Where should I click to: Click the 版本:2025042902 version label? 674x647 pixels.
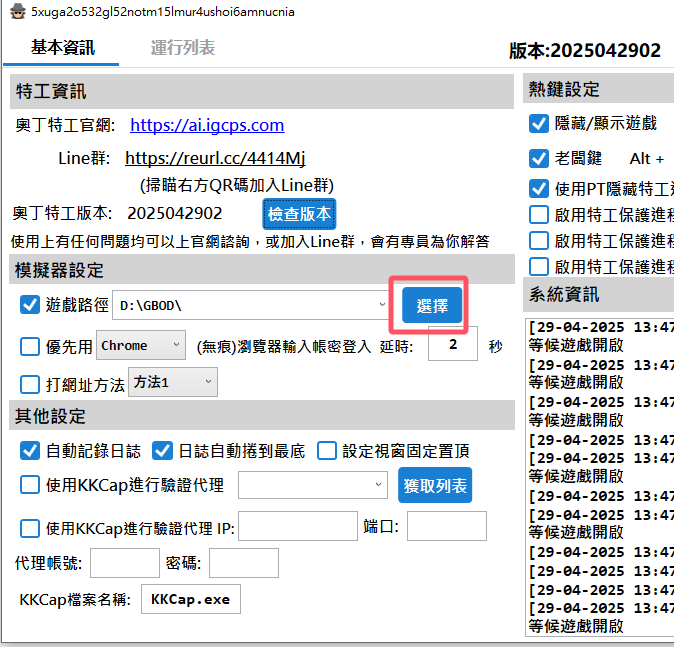tap(585, 50)
